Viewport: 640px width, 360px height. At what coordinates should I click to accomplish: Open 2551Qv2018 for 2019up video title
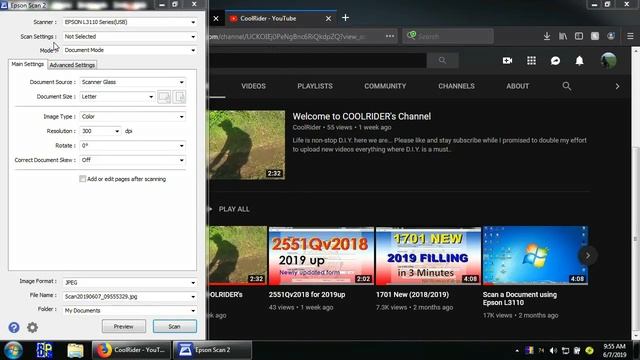(x=307, y=295)
